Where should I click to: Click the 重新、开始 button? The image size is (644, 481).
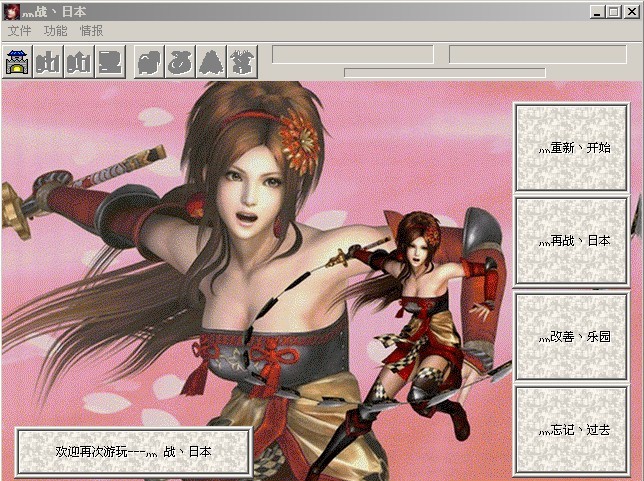click(571, 147)
